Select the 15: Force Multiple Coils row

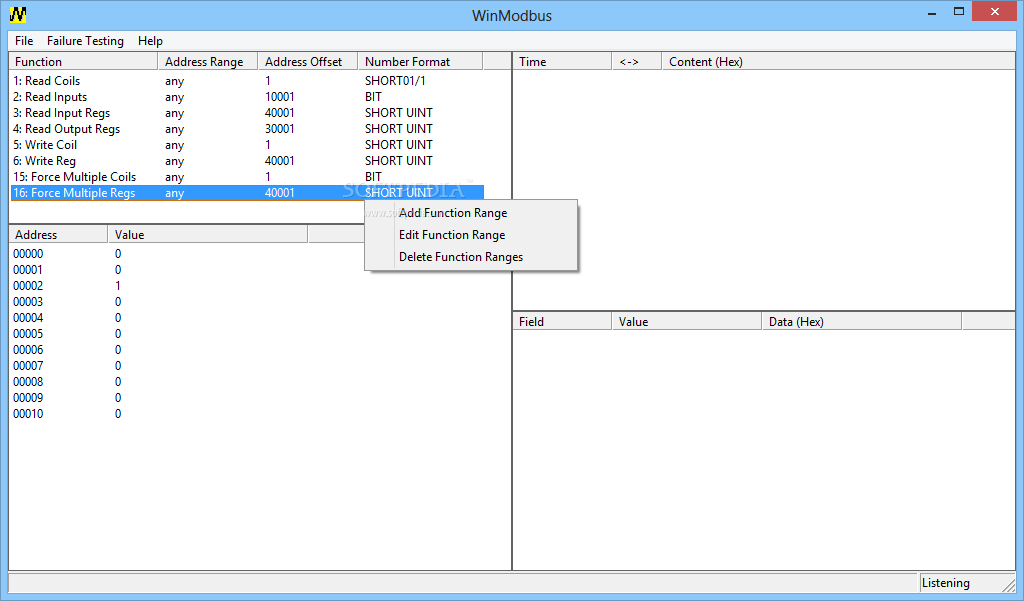click(x=247, y=177)
